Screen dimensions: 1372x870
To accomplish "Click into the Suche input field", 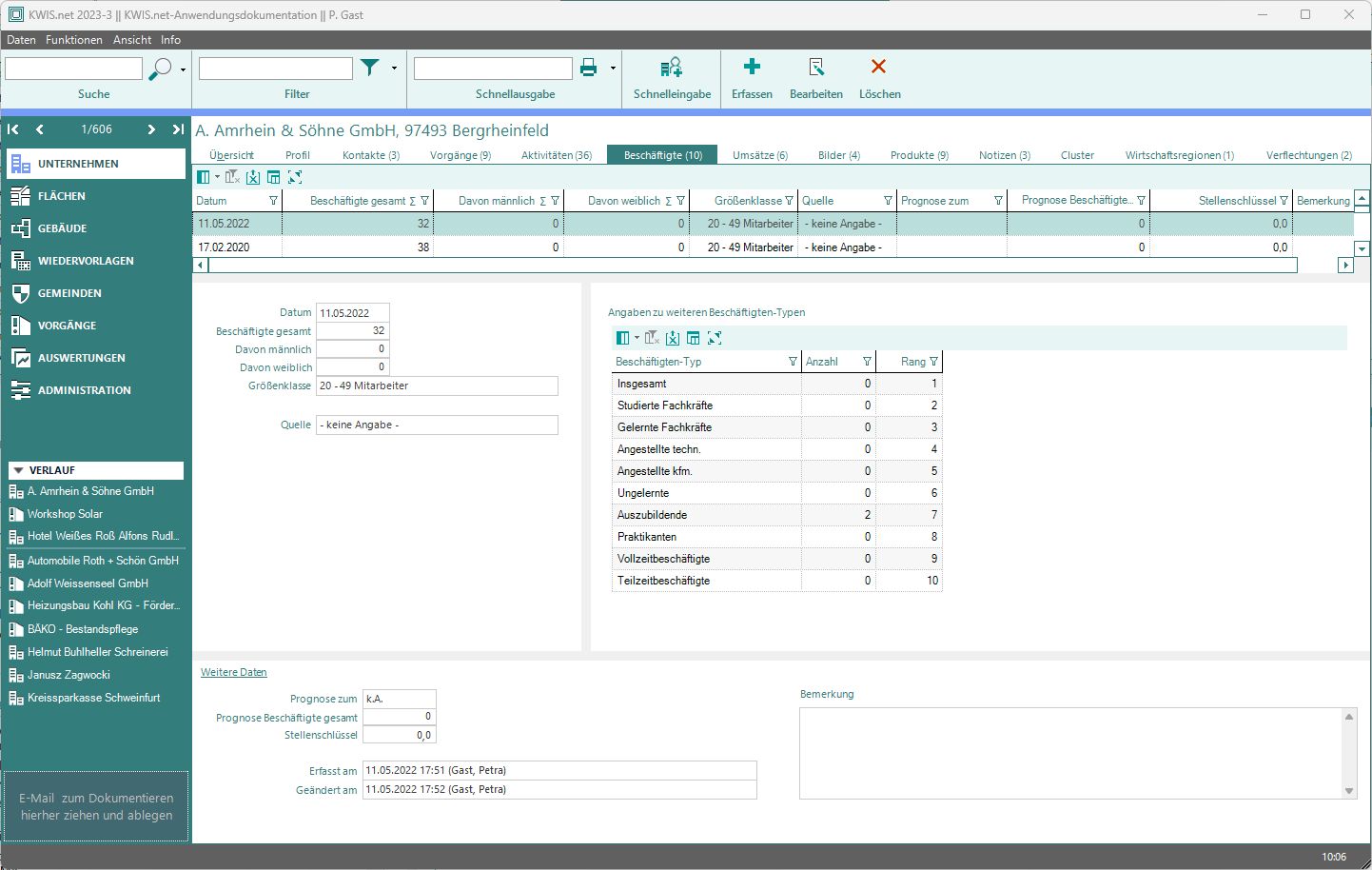I will 73,69.
